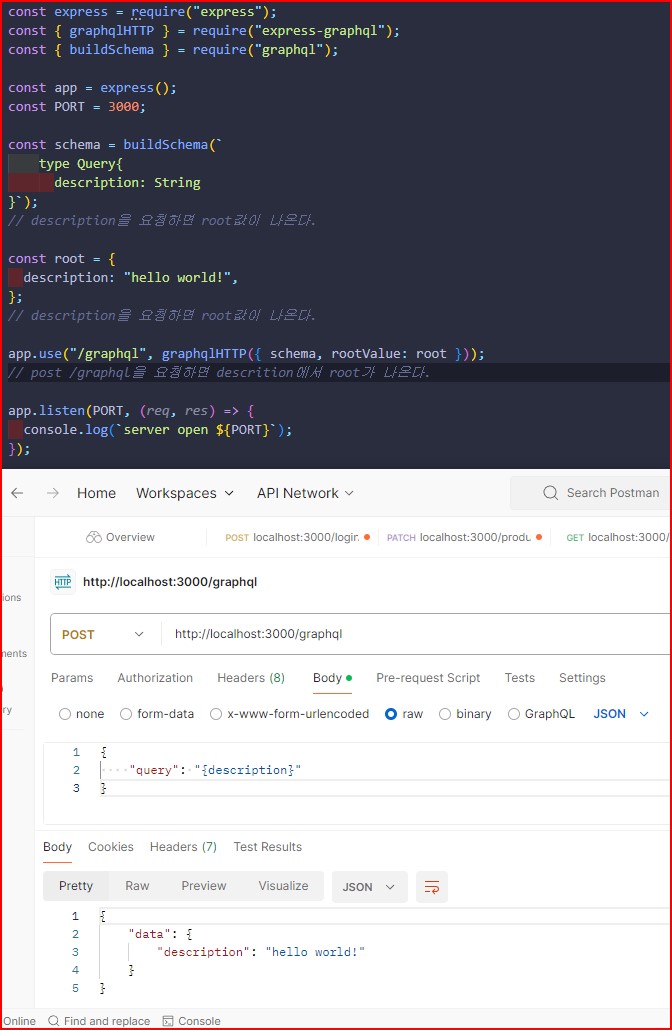
Task: Select the x-www-form-urlencoded radio button
Action: tap(216, 714)
